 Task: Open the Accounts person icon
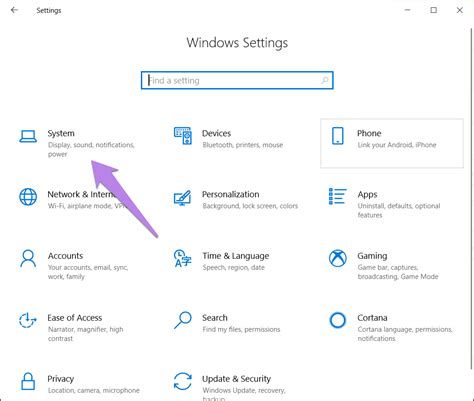pyautogui.click(x=28, y=258)
